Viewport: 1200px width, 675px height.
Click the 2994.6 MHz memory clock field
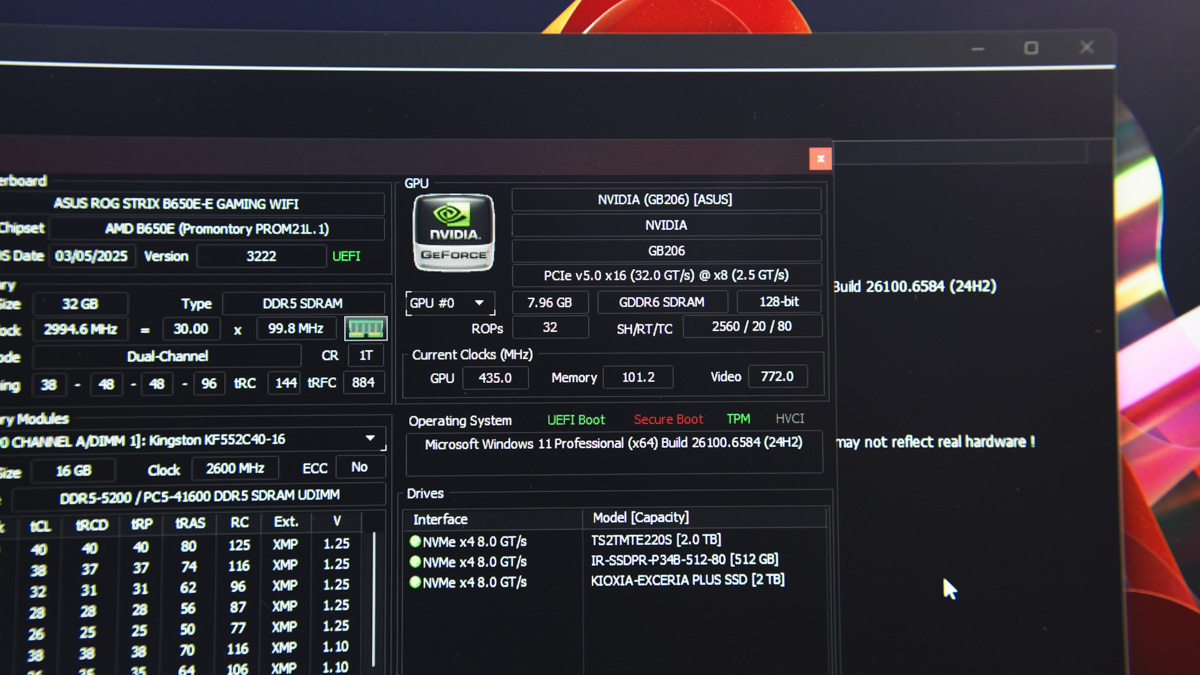tap(79, 329)
